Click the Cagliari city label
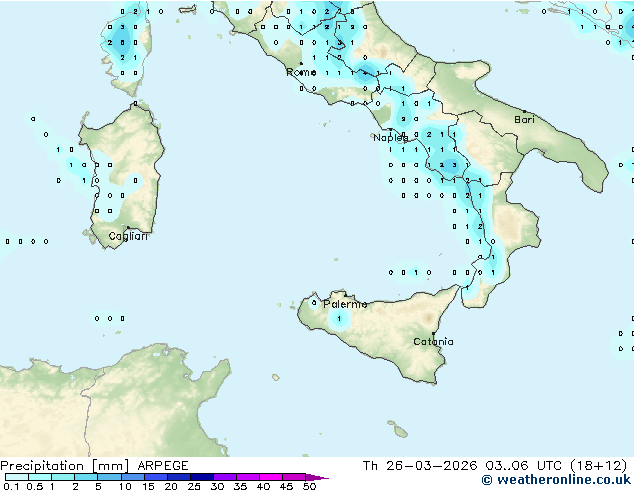Screen dimensions: 634x490 (x=128, y=236)
